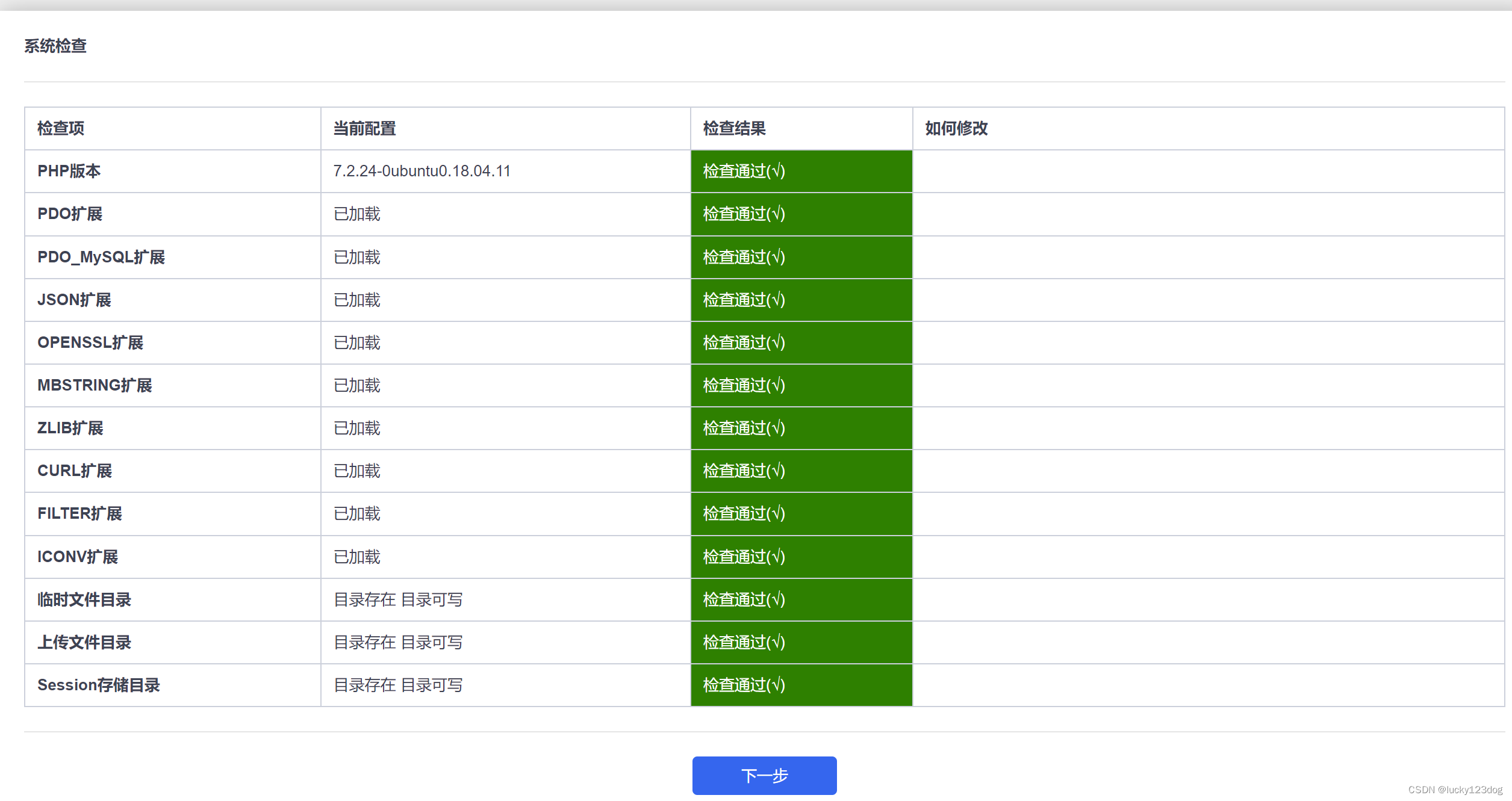
Task: Click the Session存储目录 row label
Action: (99, 685)
